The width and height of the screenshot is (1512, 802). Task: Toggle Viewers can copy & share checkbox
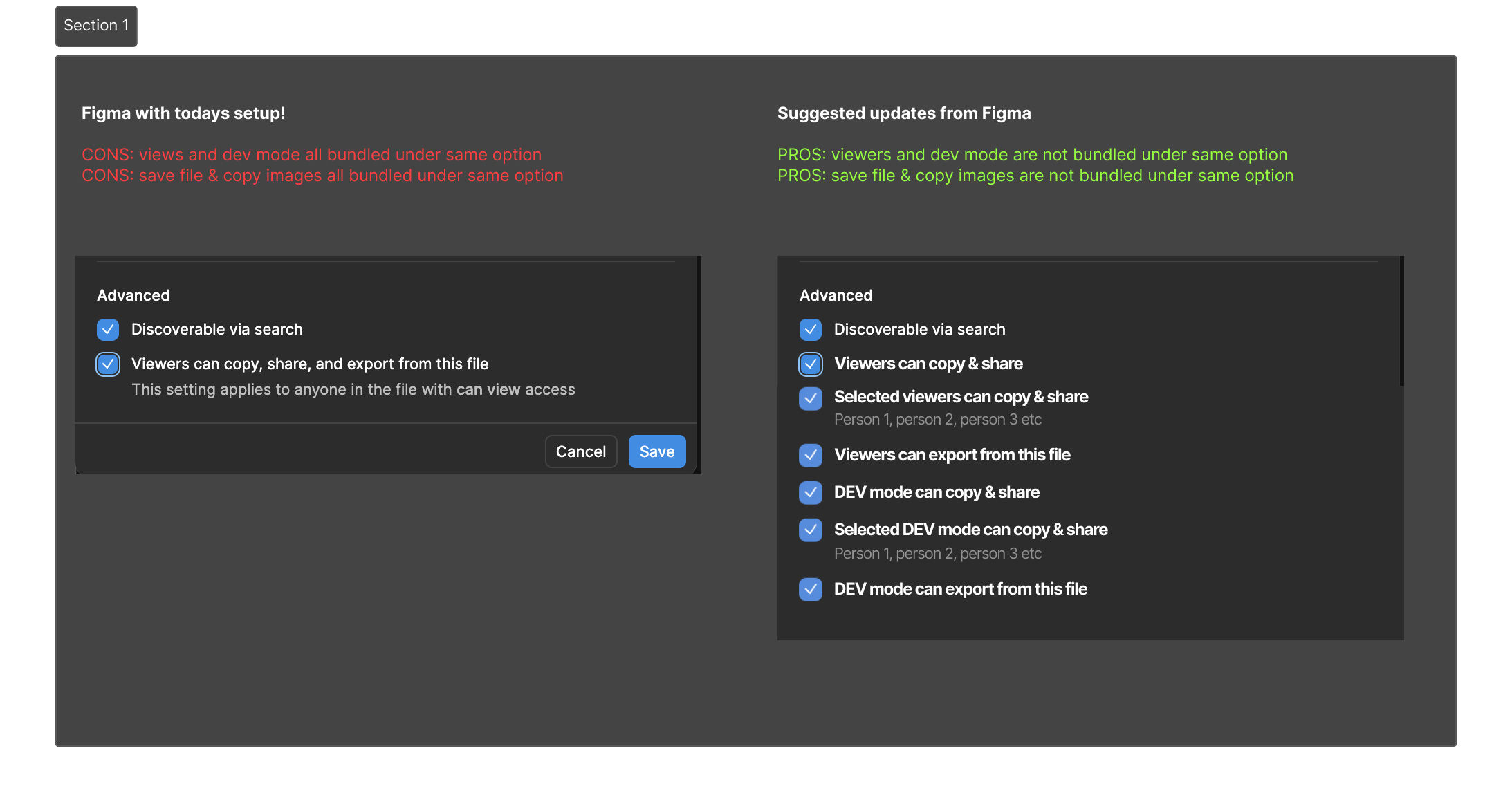click(x=811, y=364)
